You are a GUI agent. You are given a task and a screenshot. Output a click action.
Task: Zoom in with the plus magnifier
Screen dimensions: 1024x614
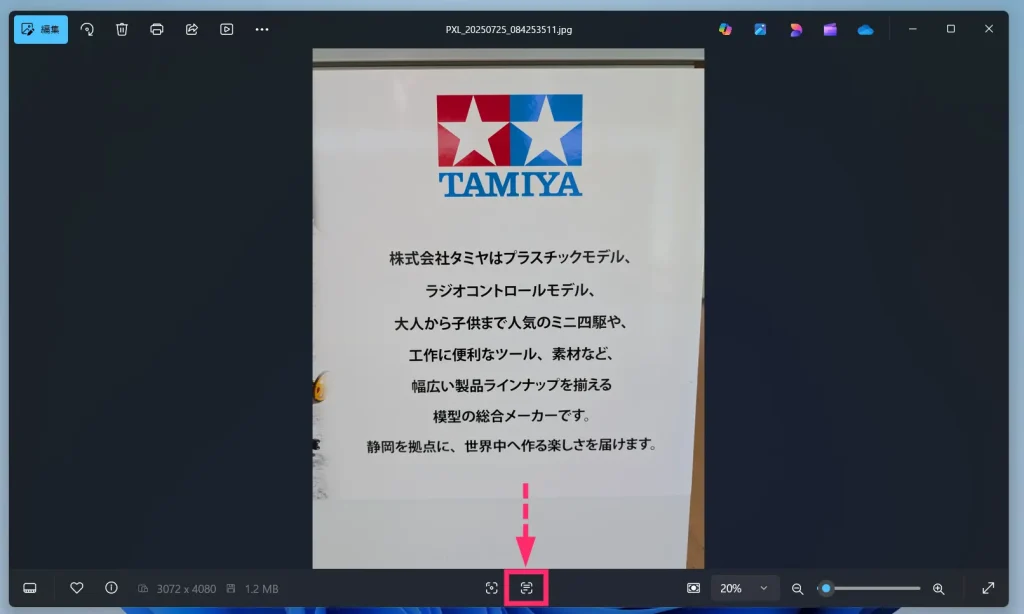pyautogui.click(x=939, y=589)
